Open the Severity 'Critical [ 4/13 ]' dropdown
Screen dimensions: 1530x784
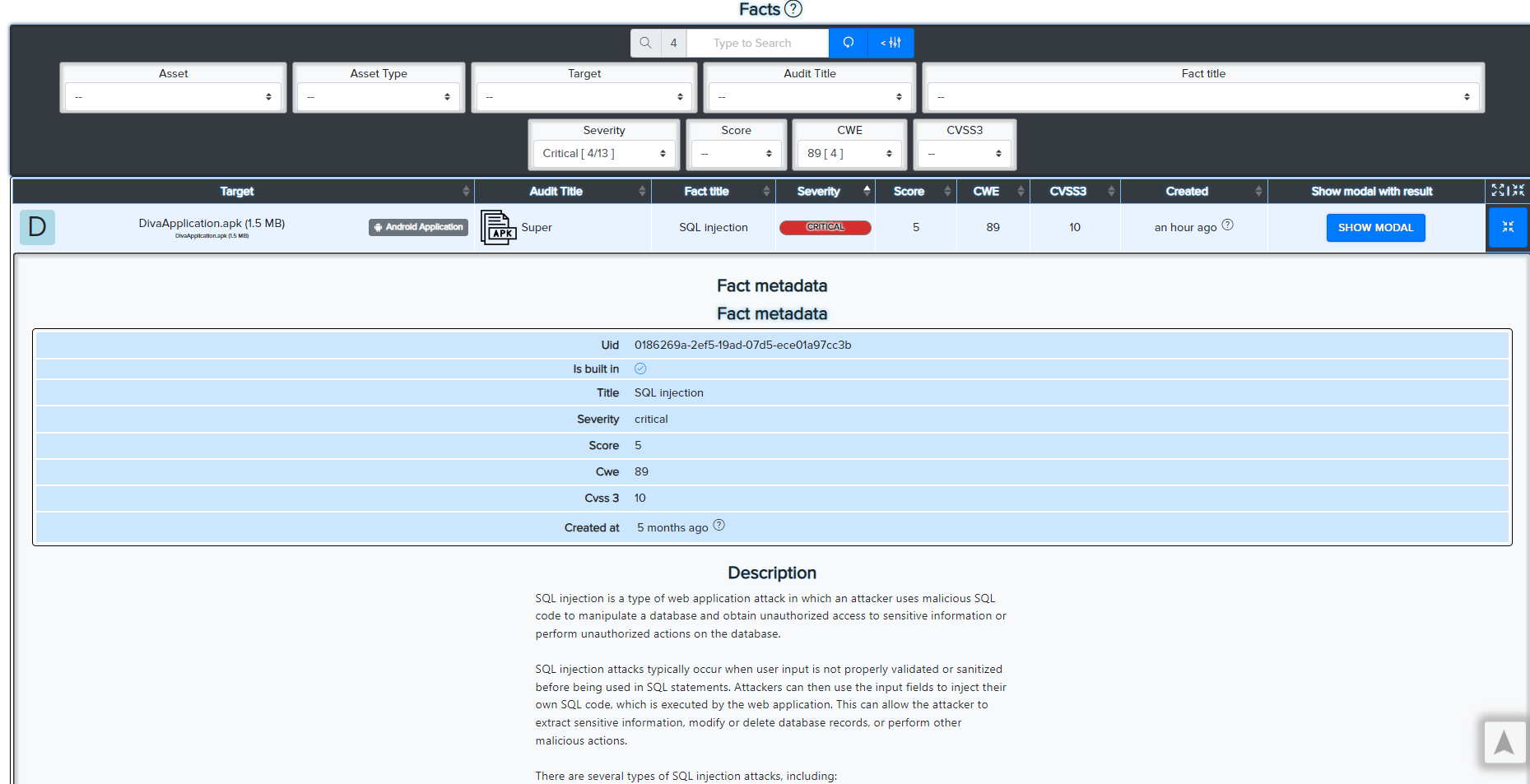tap(604, 154)
